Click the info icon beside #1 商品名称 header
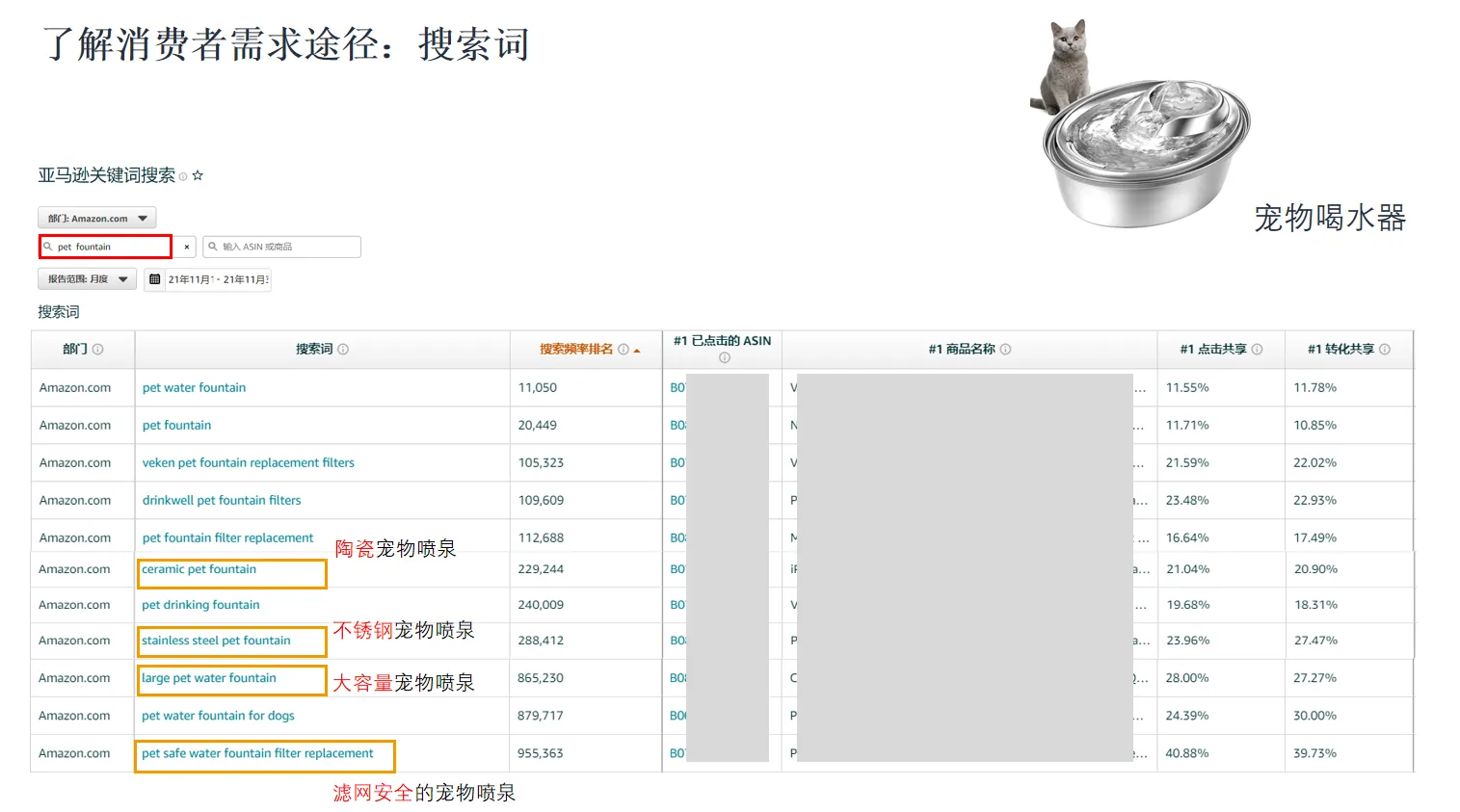 click(1005, 349)
